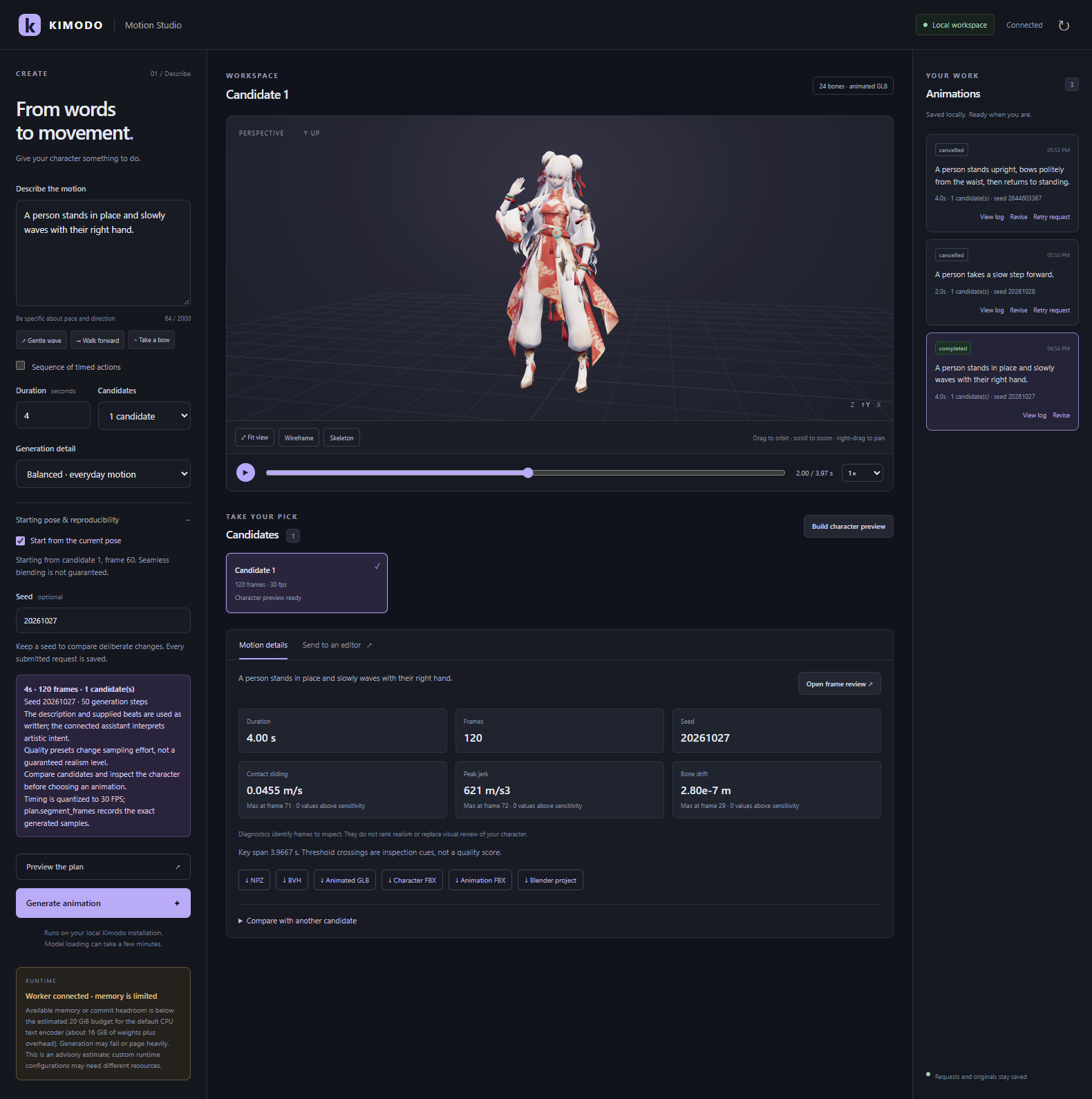
Task: Click the axis orientation gizmo in viewport
Action: (x=865, y=405)
